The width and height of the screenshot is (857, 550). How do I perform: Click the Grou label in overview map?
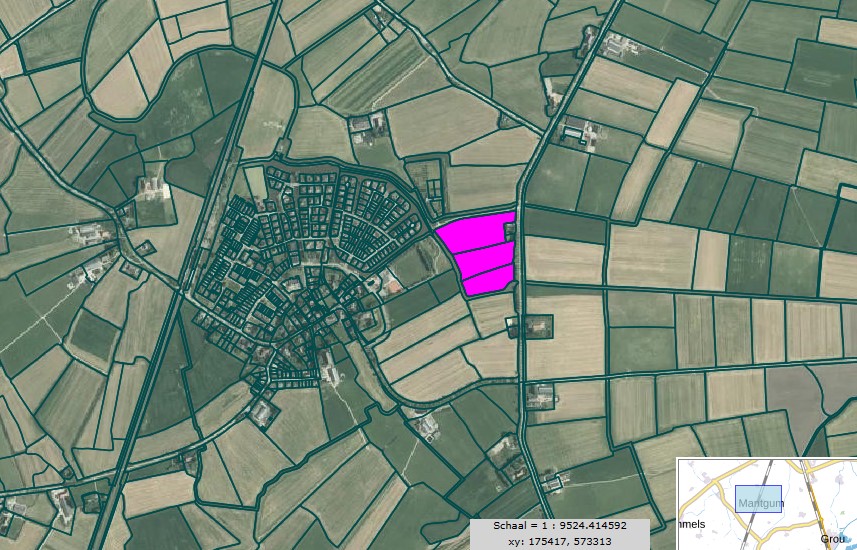click(831, 539)
